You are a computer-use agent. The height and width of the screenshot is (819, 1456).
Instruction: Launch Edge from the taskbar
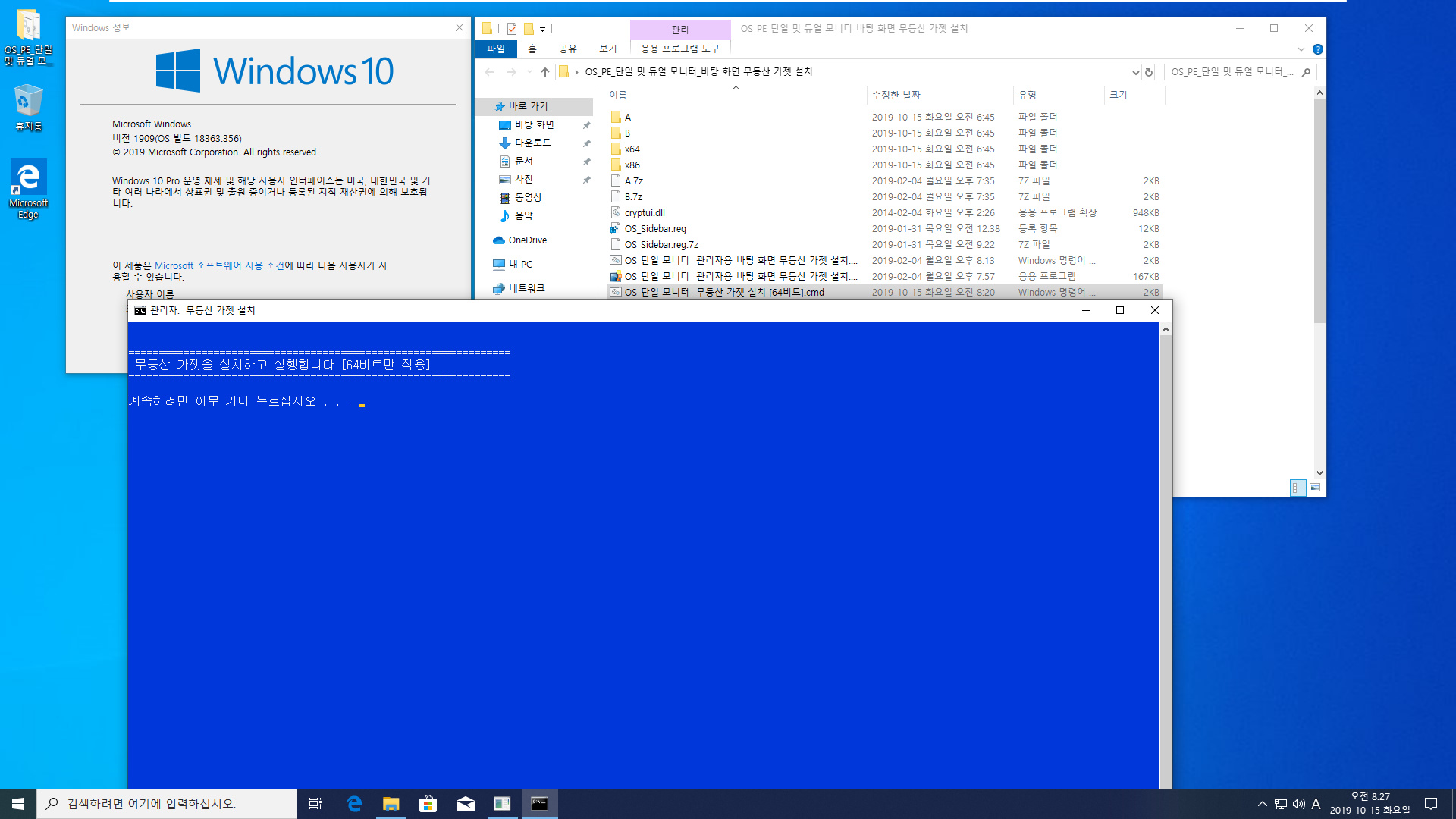354,804
